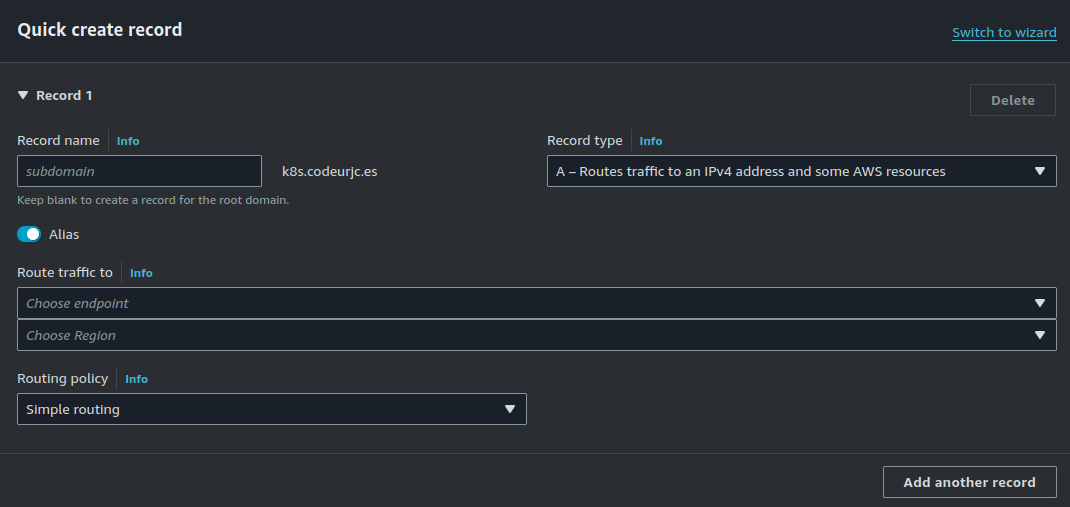Toggle the Alias switch off
1070x507 pixels.
tap(29, 234)
